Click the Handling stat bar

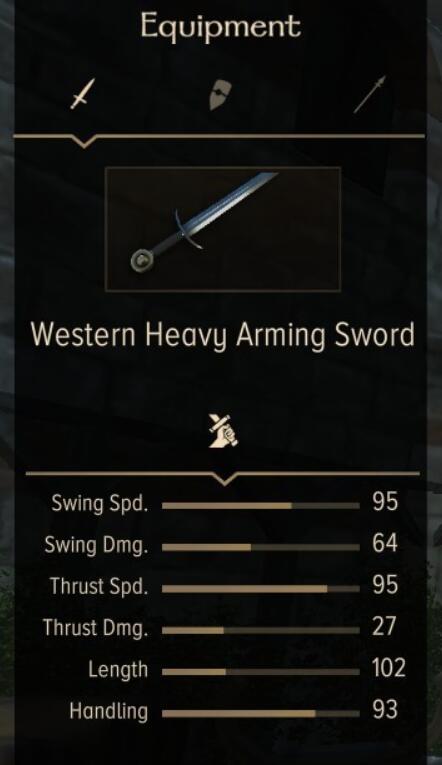pyautogui.click(x=261, y=713)
